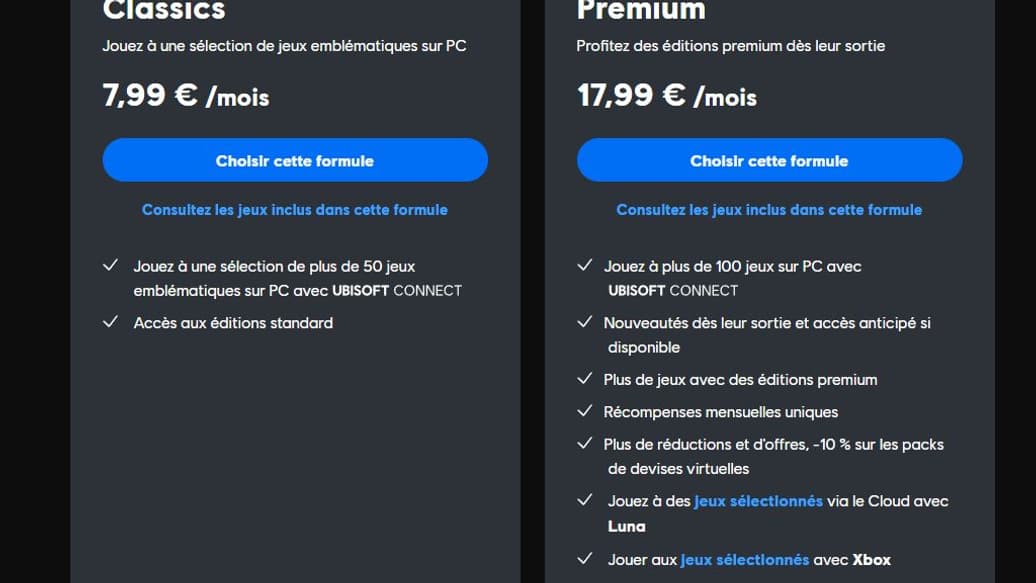Follow 'jeux sélectionnés' link for Luna cloud
The height and width of the screenshot is (583, 1036).
[x=758, y=501]
